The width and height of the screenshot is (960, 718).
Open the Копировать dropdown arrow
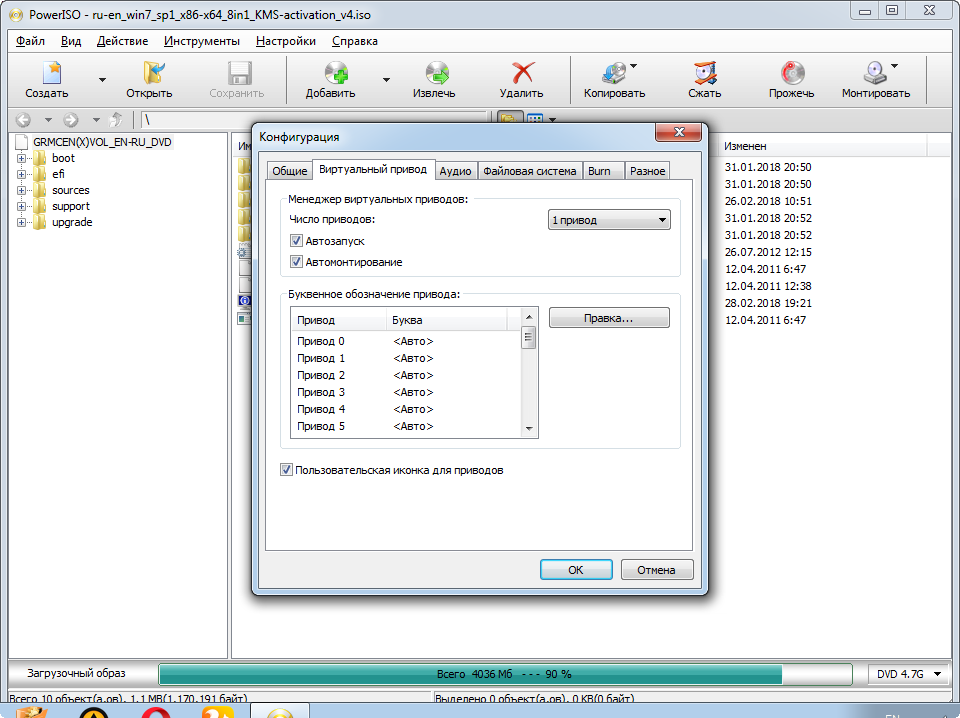pyautogui.click(x=634, y=65)
